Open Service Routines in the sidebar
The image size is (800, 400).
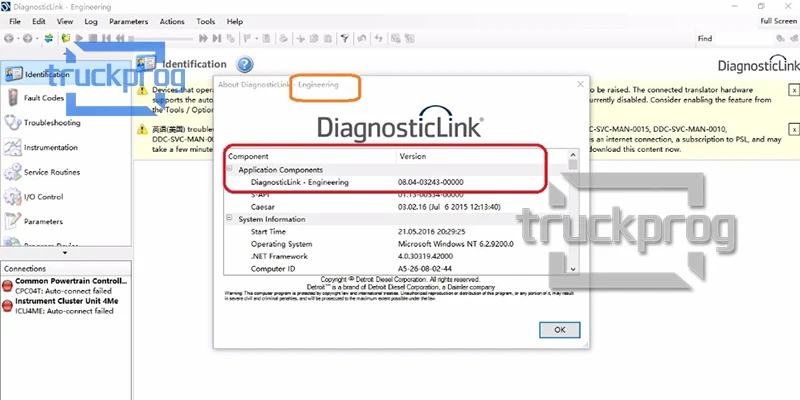(65, 172)
